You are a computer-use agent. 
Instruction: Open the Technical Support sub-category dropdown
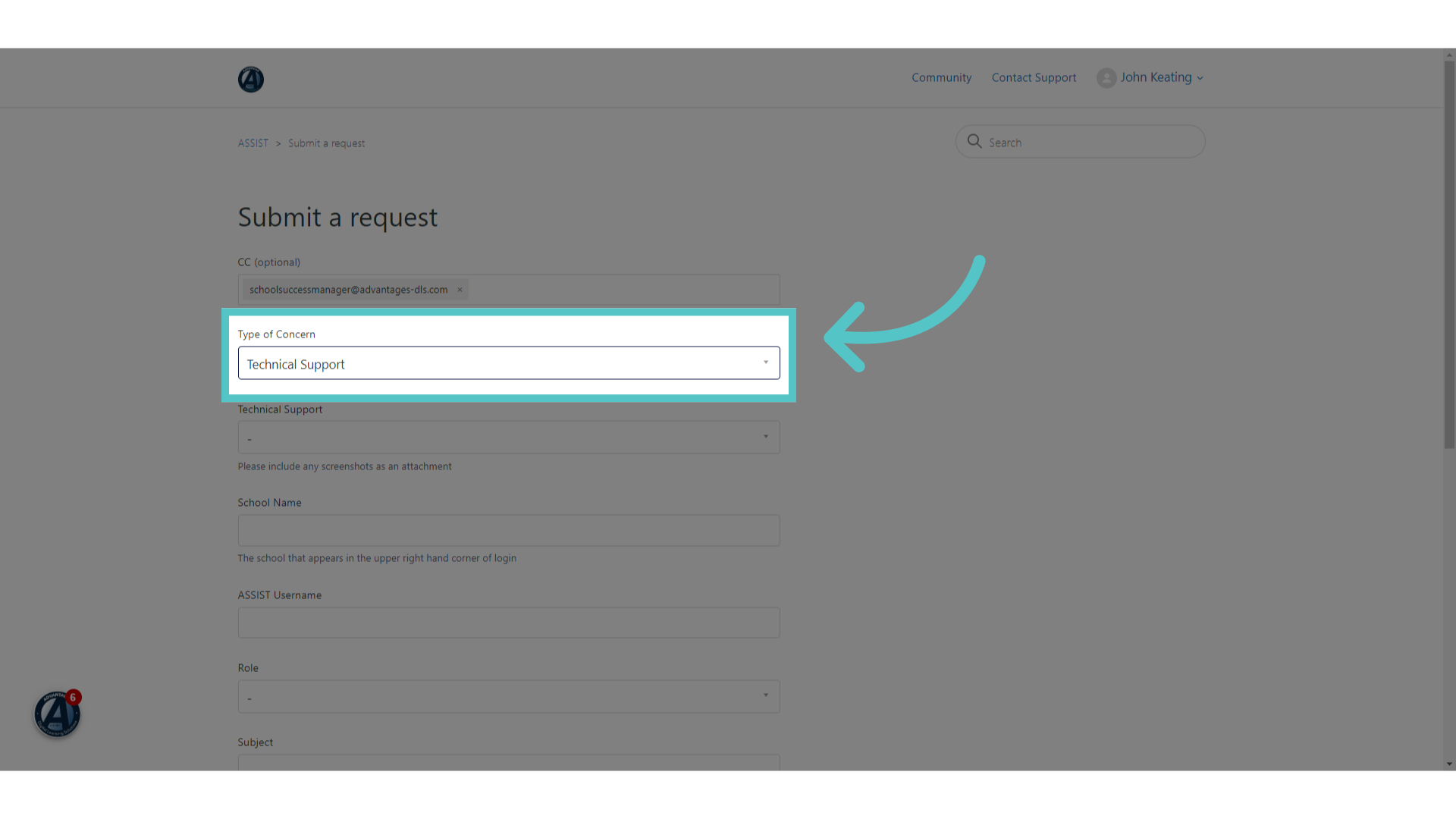509,438
